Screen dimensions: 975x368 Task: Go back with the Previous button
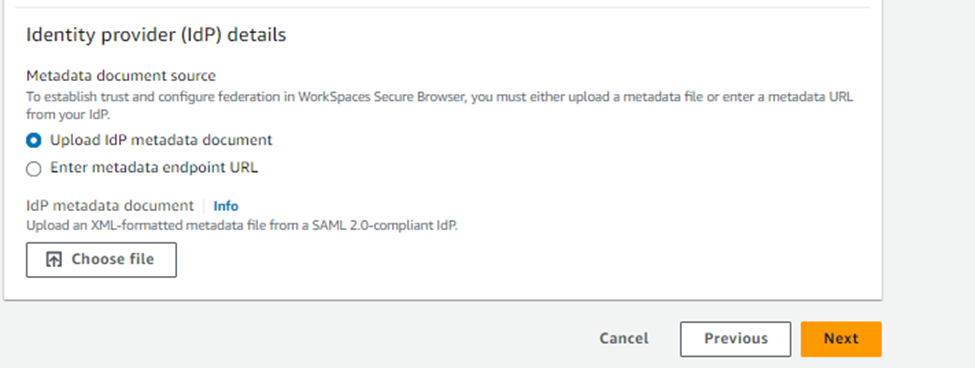pyautogui.click(x=736, y=339)
